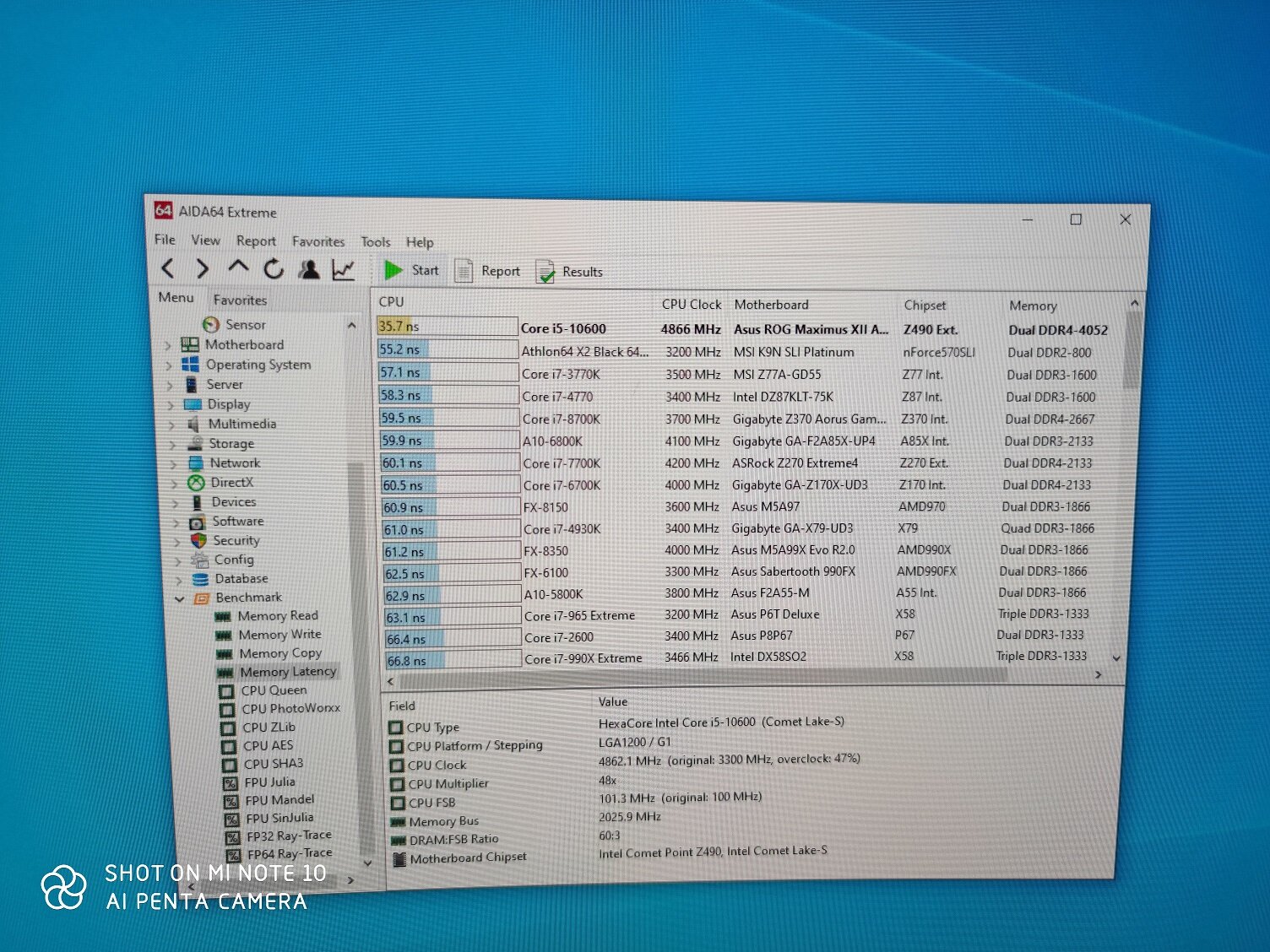Open the Tools menu
Screen dimensions: 1270x952
376,242
